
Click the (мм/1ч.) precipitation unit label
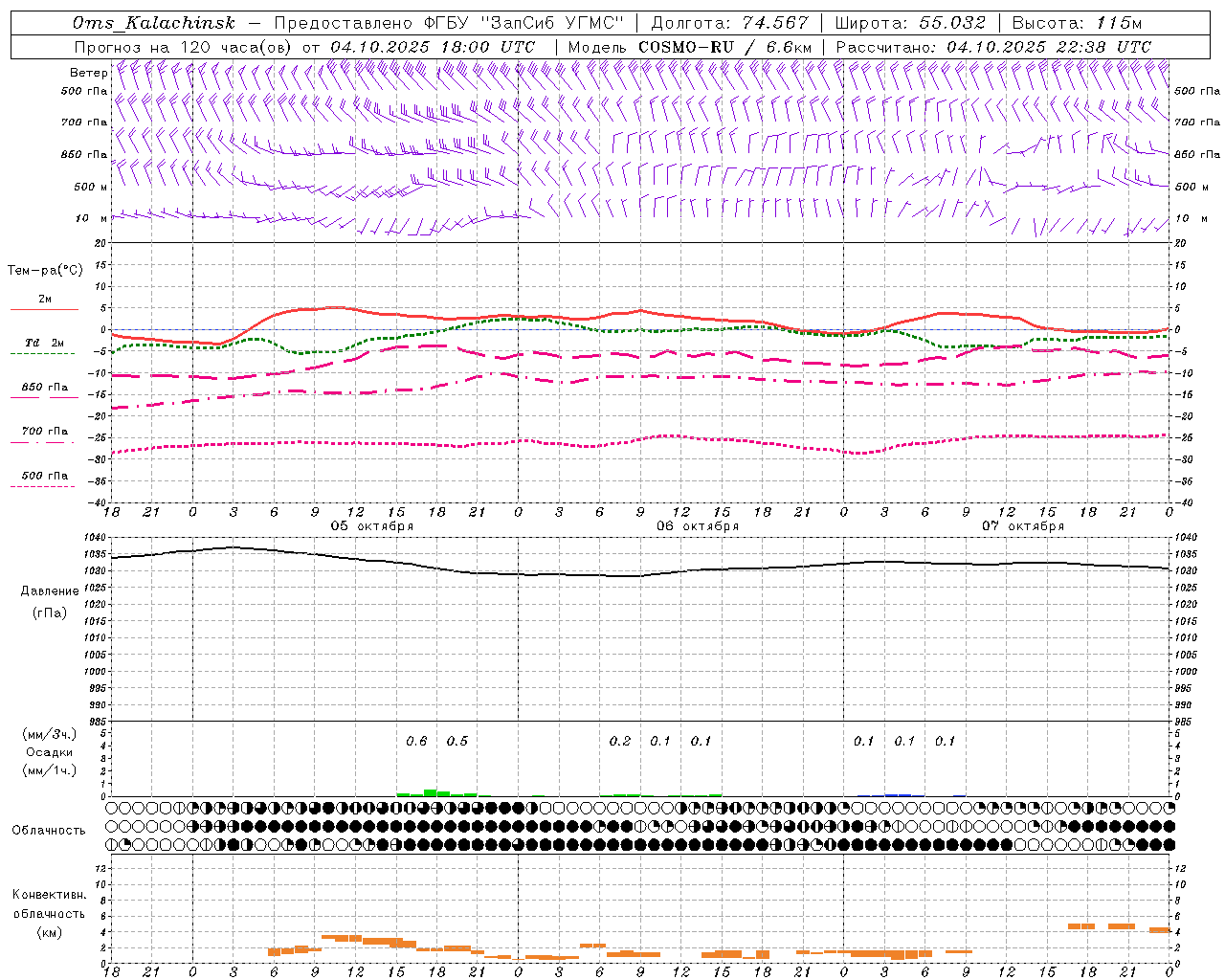50,770
